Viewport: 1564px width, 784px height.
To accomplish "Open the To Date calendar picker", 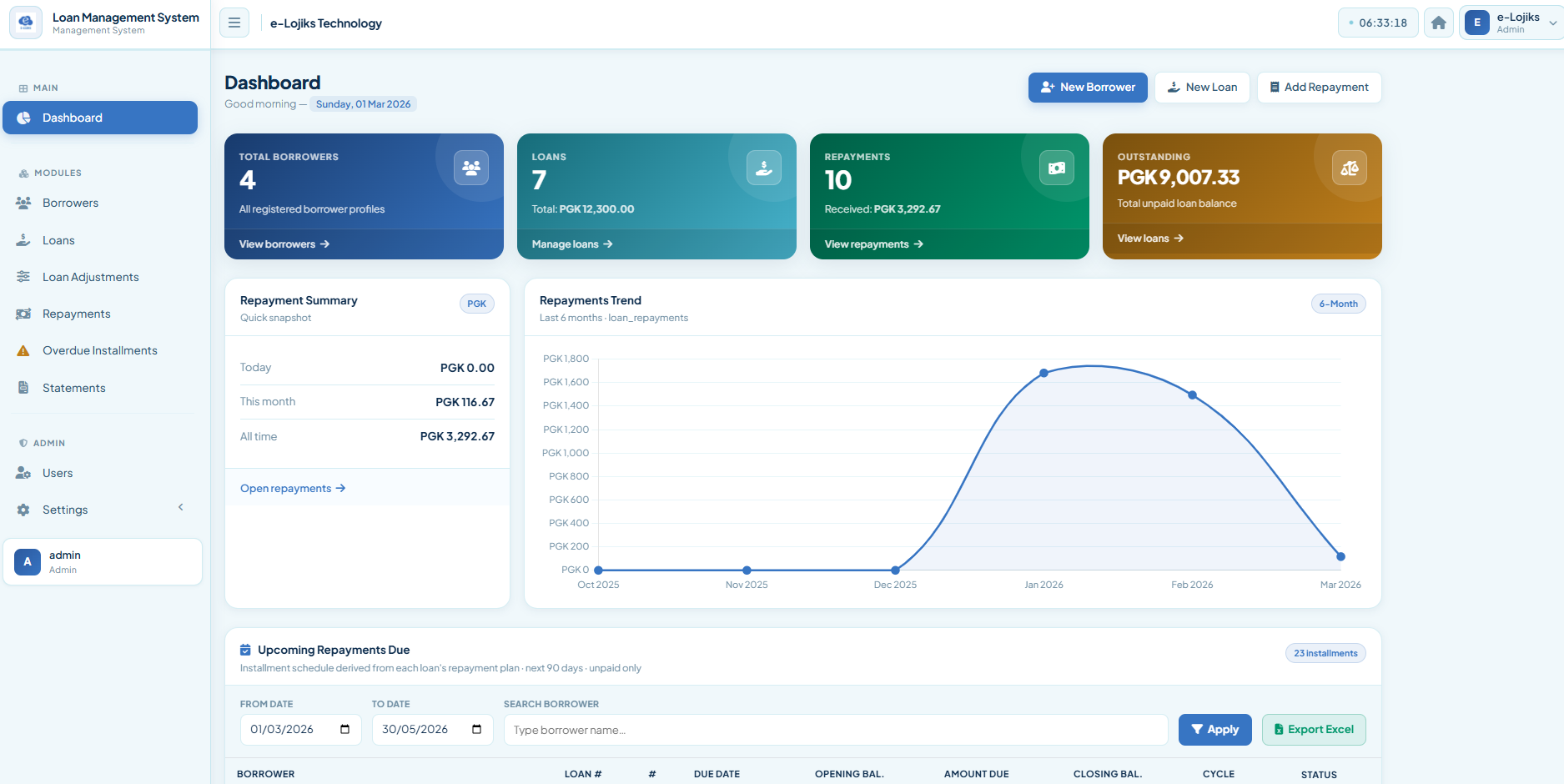I will [x=476, y=730].
